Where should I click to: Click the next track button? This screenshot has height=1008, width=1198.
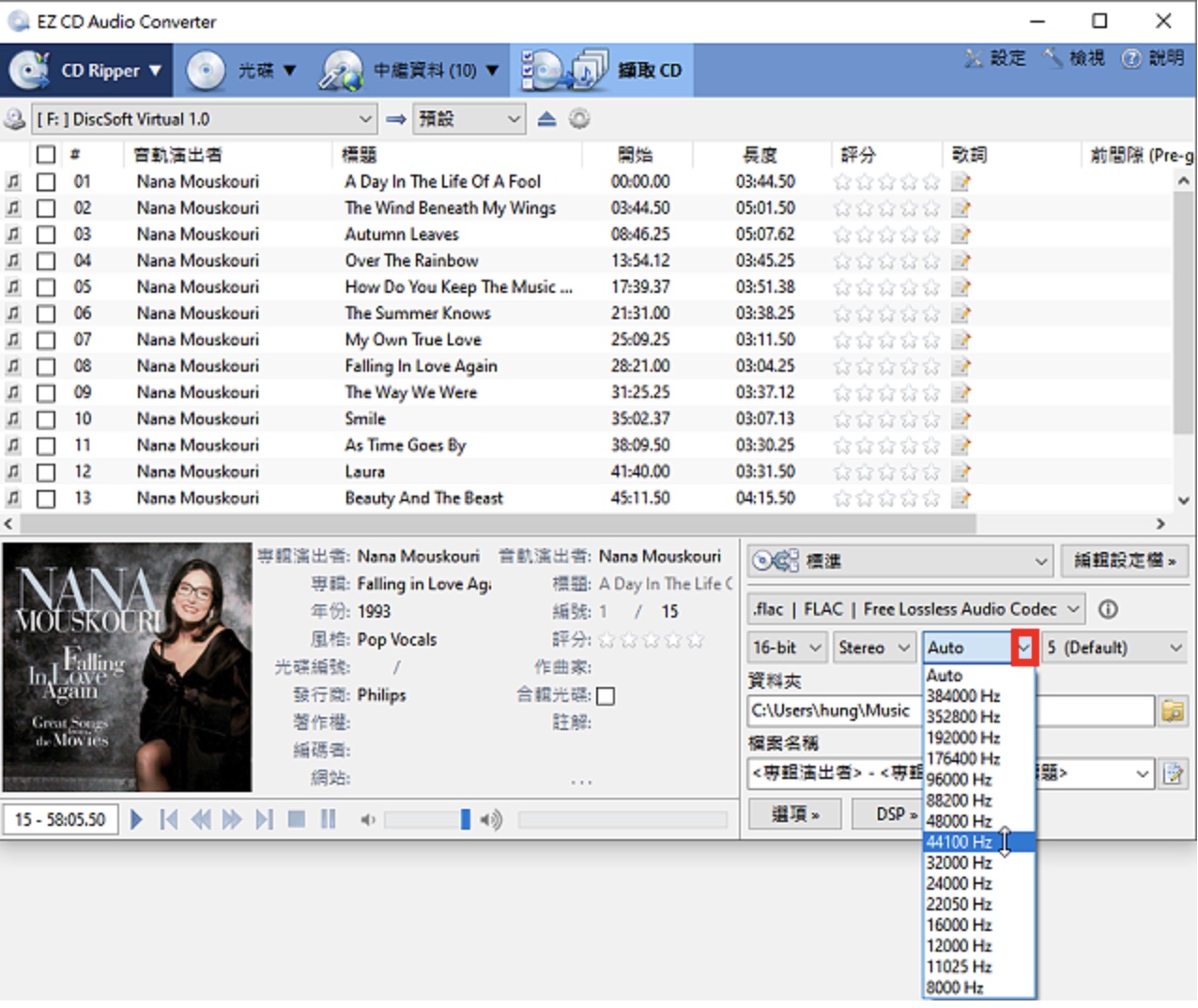pyautogui.click(x=265, y=819)
